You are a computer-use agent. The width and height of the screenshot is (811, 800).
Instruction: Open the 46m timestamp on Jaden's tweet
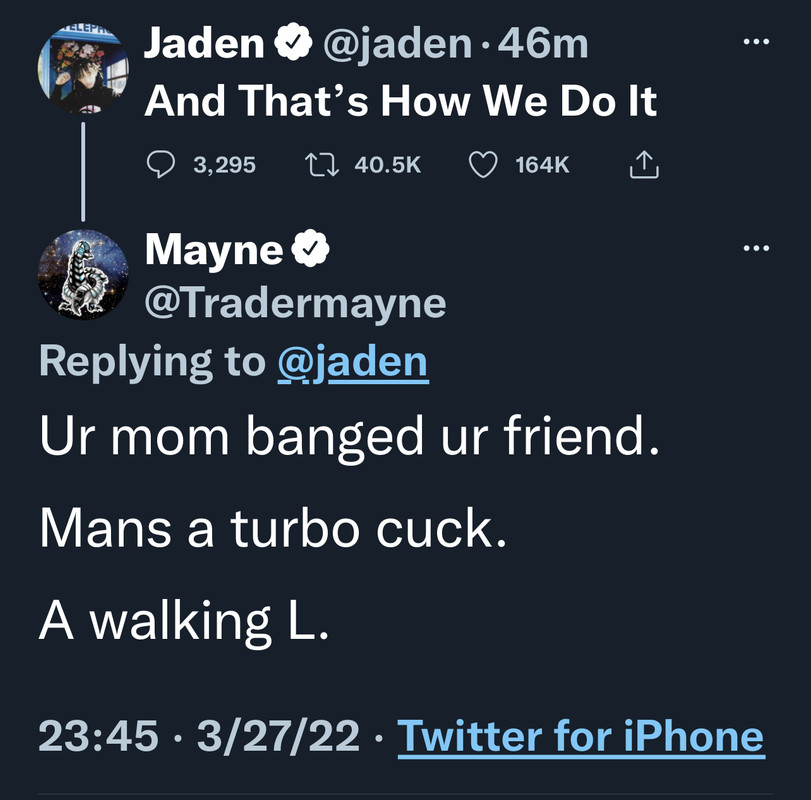click(x=548, y=43)
